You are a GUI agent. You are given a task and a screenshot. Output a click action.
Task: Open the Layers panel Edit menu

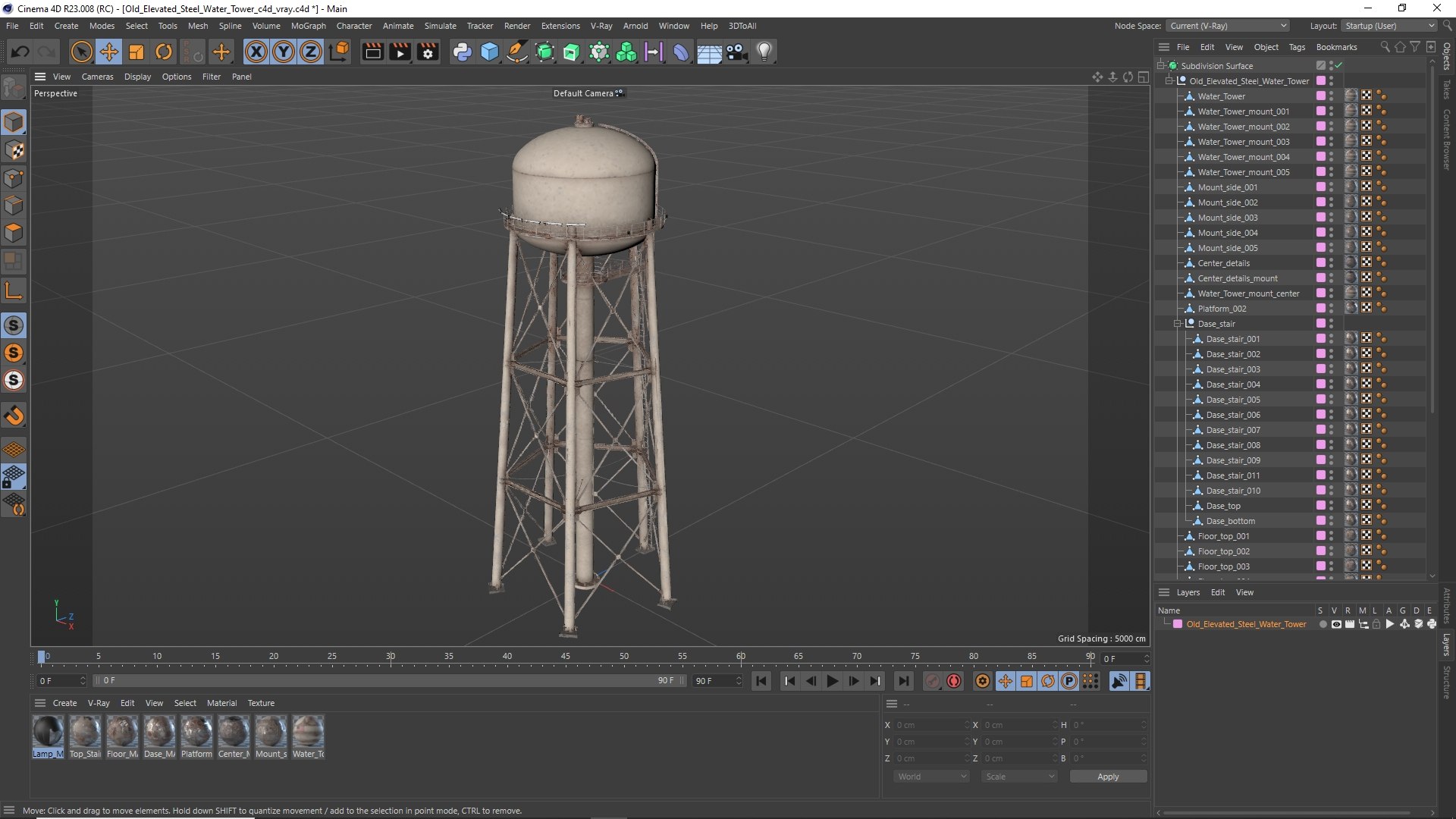pos(1217,592)
